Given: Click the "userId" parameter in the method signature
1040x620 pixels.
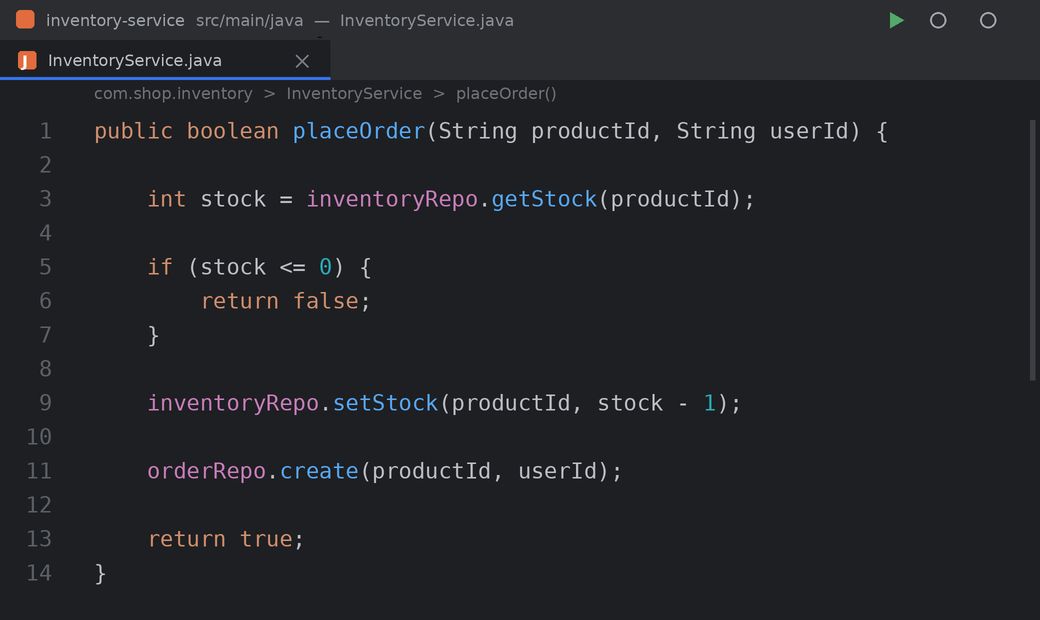Looking at the screenshot, I should [809, 131].
